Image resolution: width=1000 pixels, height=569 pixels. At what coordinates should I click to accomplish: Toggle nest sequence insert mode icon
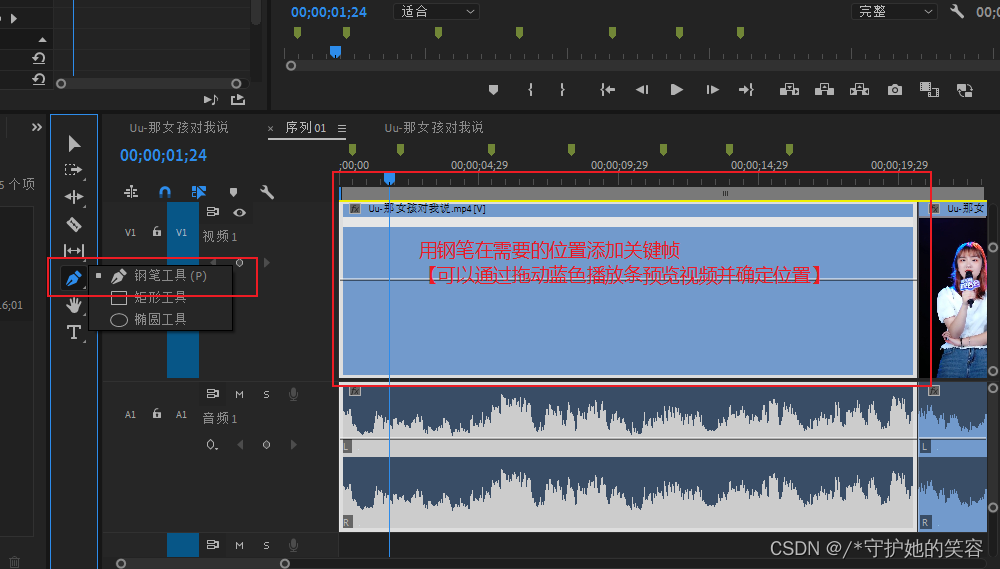131,192
